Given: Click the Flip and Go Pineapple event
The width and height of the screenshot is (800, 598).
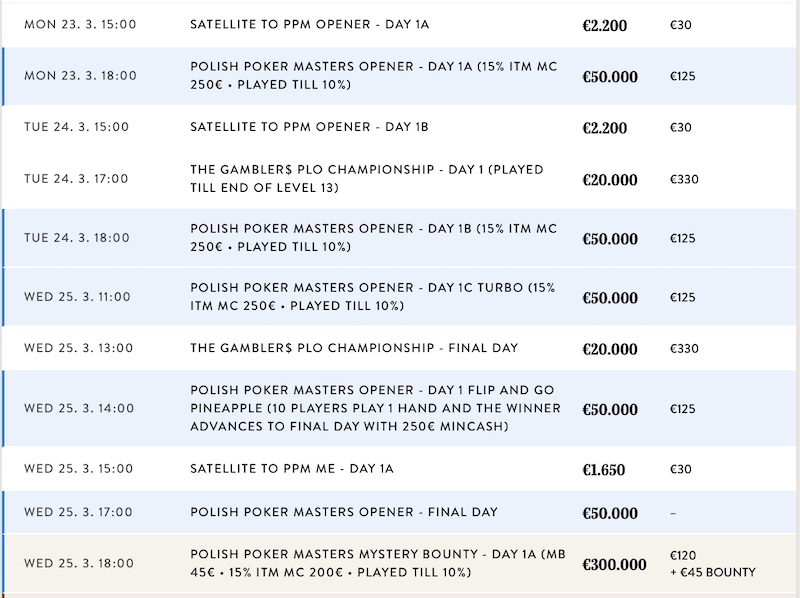Looking at the screenshot, I should click(375, 408).
